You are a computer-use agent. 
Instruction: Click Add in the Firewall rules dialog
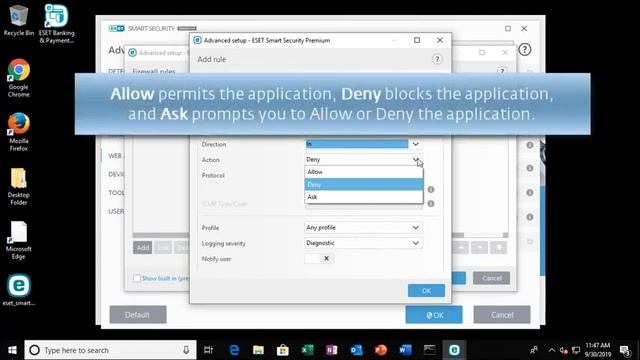pyautogui.click(x=142, y=247)
